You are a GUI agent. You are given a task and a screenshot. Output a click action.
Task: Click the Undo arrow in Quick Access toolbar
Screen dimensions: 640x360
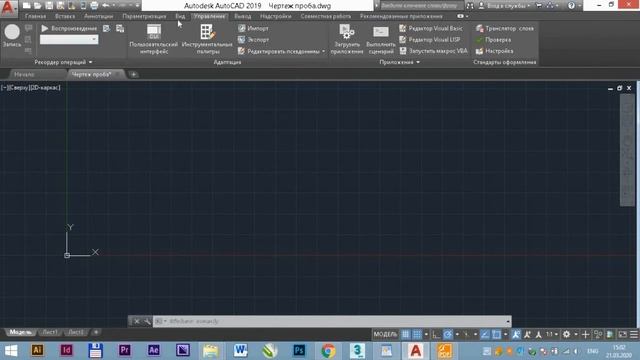point(106,5)
